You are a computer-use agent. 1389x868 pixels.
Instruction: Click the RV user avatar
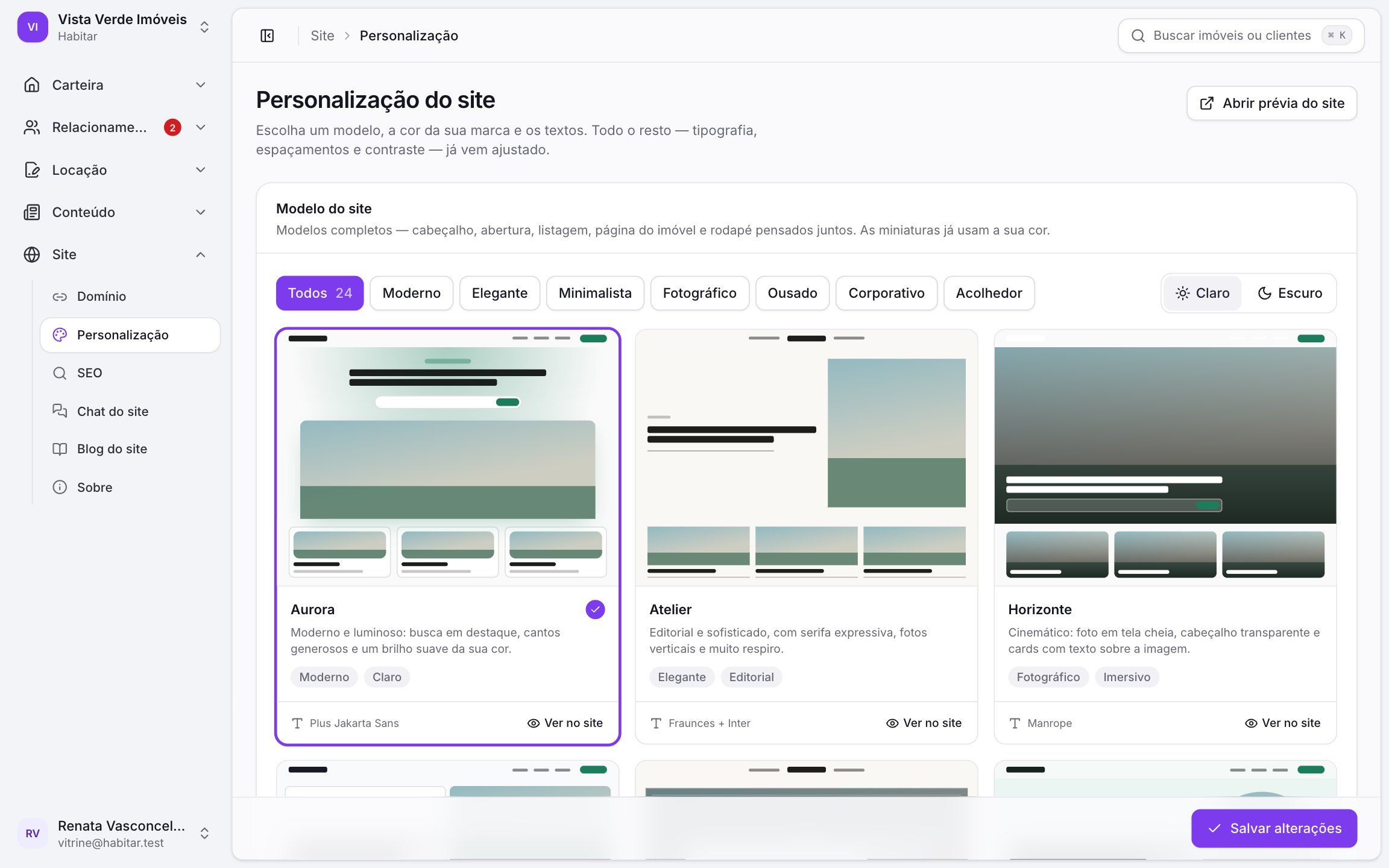(33, 833)
